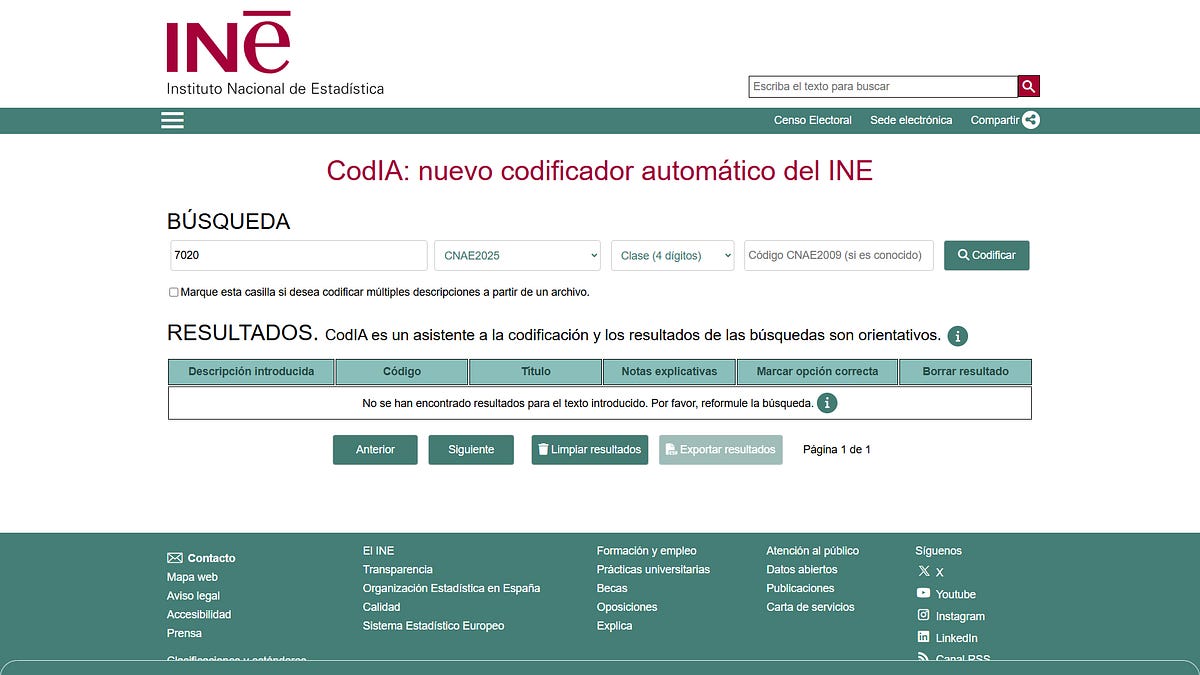Click the Título column header

[536, 372]
